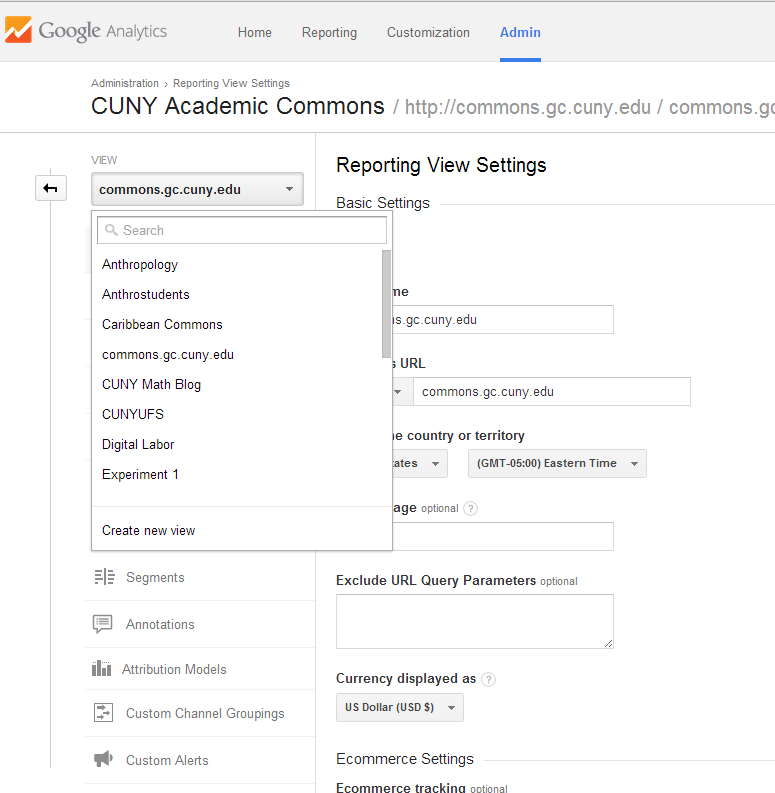This screenshot has height=793, width=775.
Task: Open the US Dollar (USD $) currency dropdown
Action: point(400,707)
